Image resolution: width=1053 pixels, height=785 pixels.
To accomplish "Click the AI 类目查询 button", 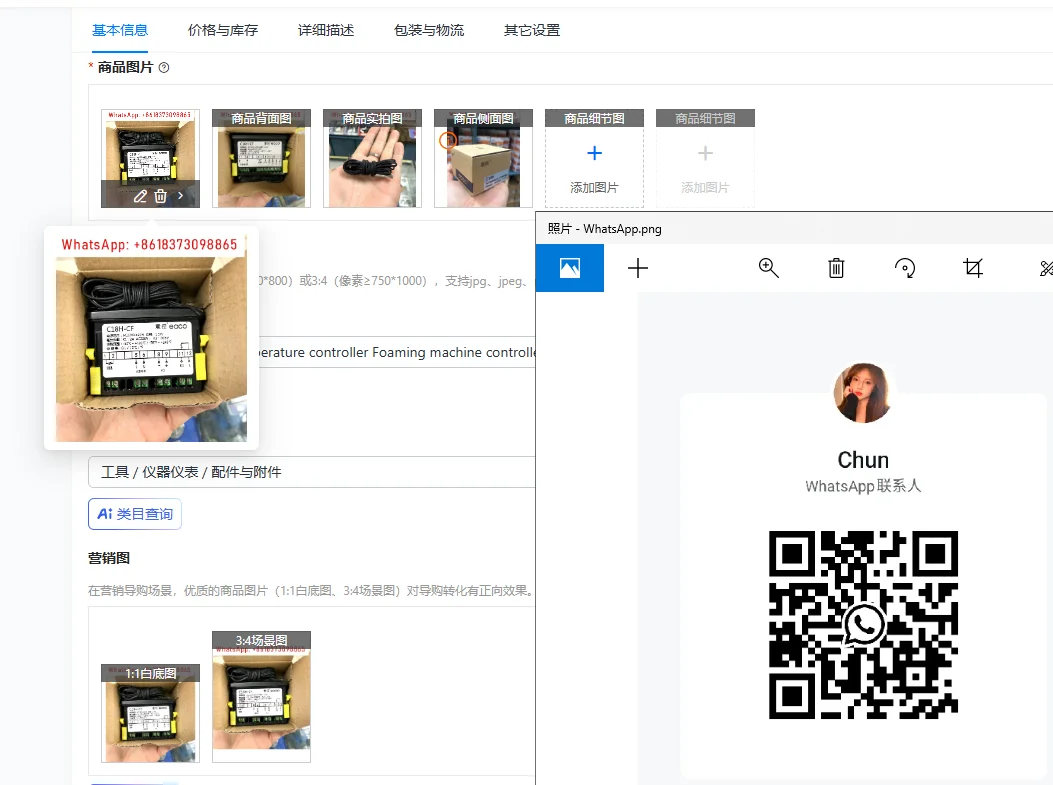I will click(135, 514).
